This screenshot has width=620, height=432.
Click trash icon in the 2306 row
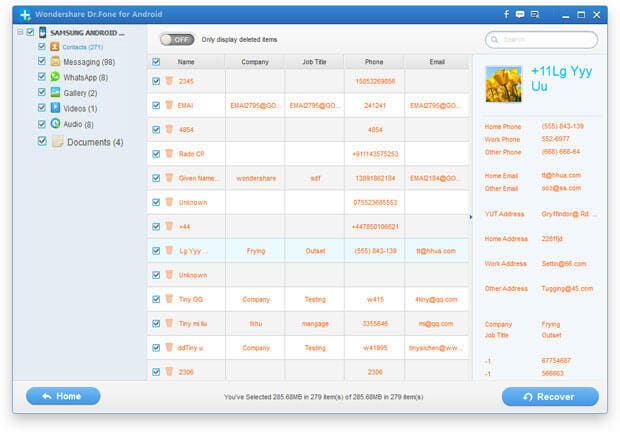(169, 372)
